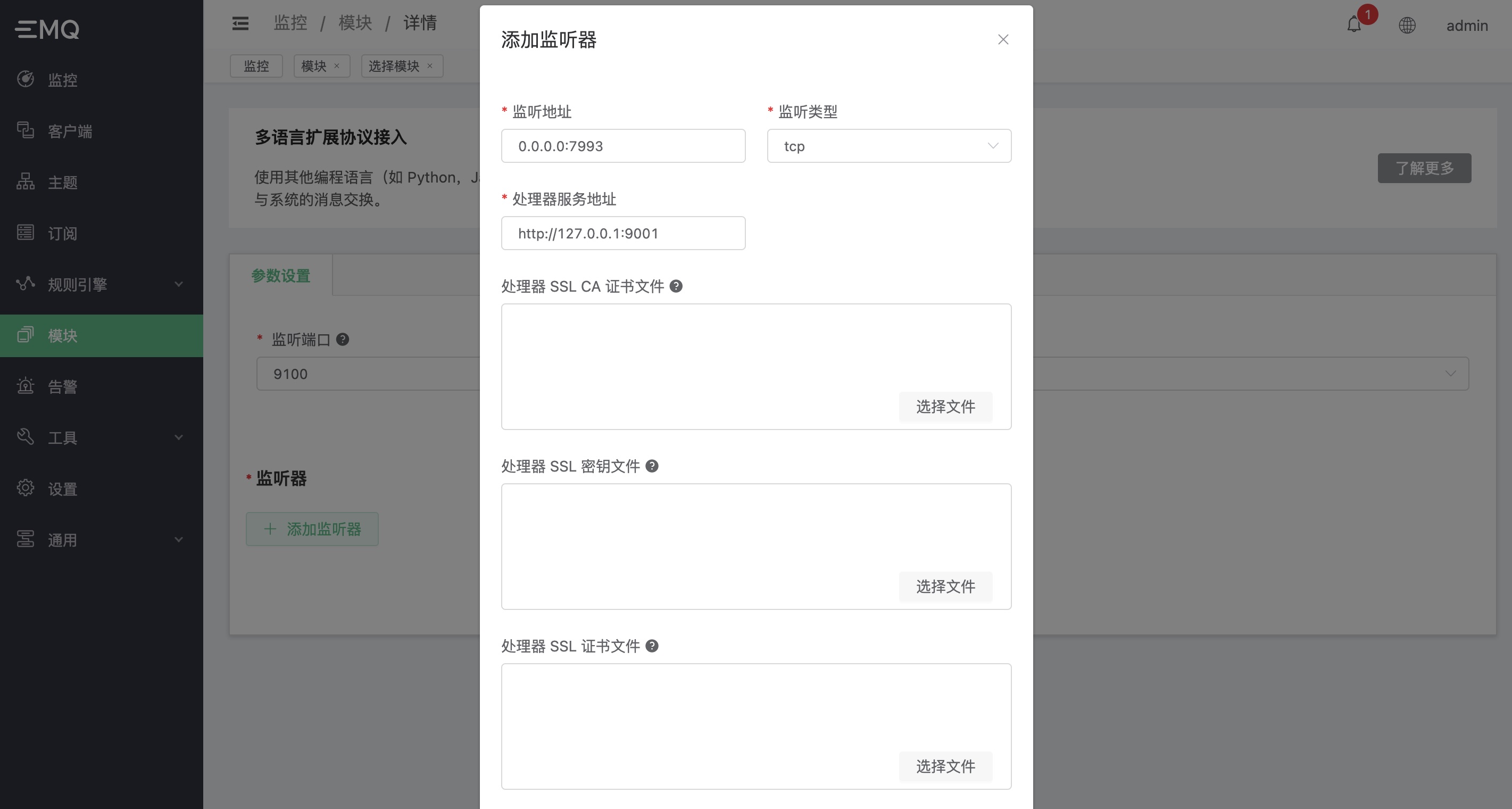Open 客户端 in the sidebar

click(x=70, y=131)
